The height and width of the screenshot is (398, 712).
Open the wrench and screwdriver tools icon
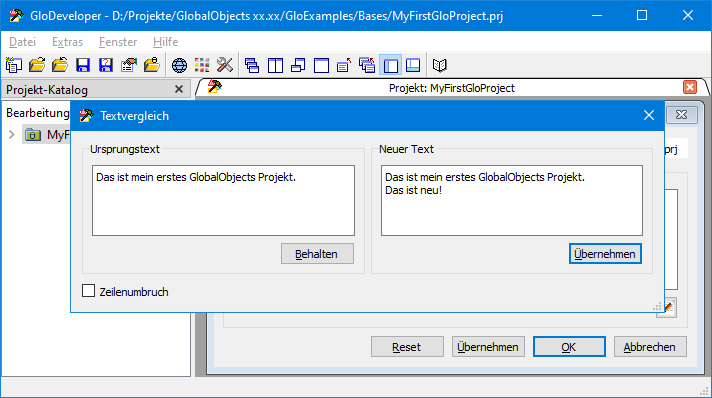(225, 65)
